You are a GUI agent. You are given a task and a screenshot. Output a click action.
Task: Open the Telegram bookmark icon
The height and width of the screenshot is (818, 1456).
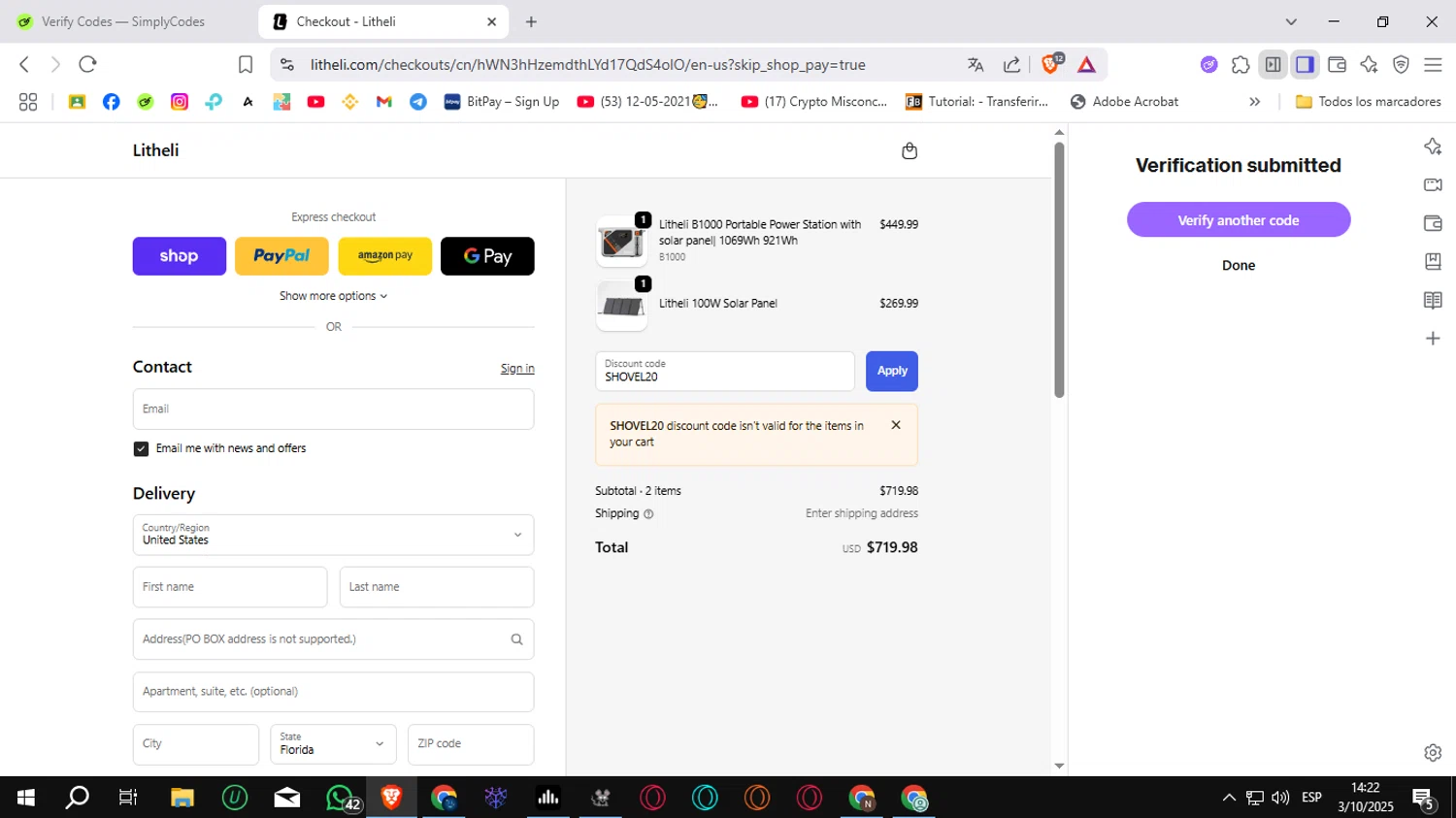pyautogui.click(x=418, y=101)
